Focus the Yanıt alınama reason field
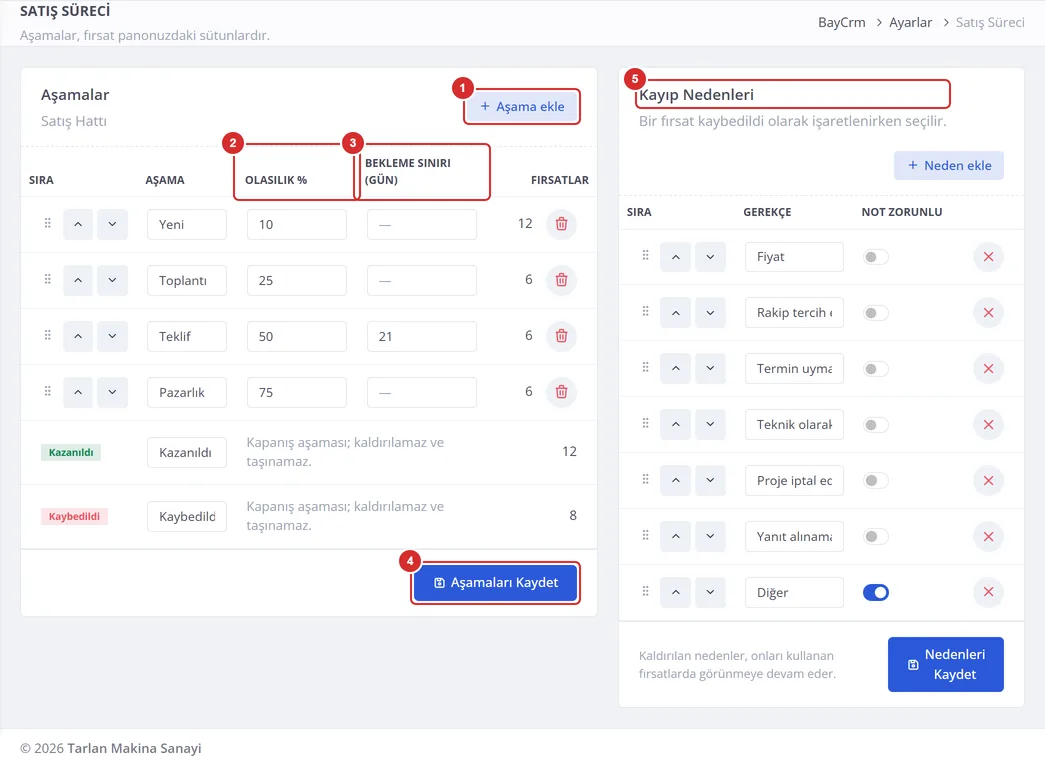This screenshot has height=768, width=1045. point(794,537)
